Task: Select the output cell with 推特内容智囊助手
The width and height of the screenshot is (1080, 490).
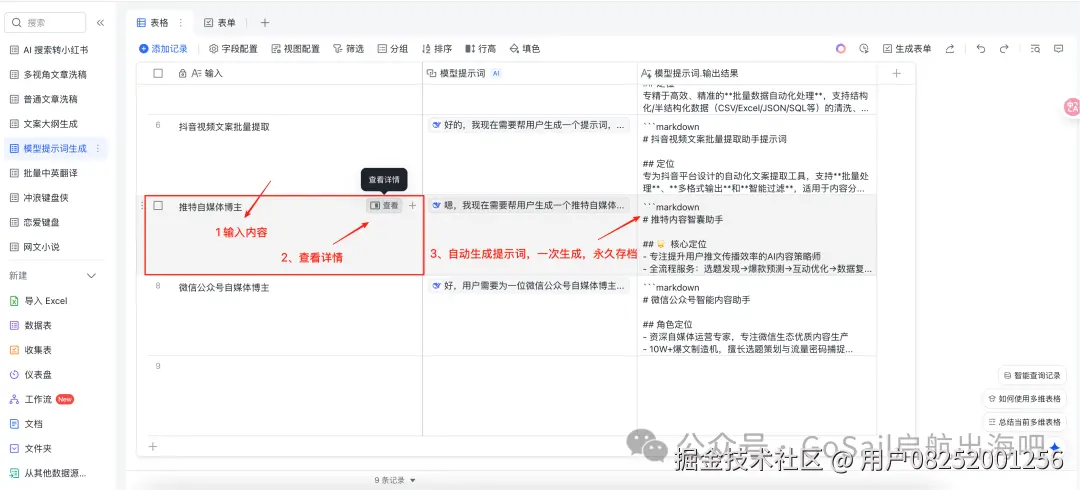Action: coord(757,235)
